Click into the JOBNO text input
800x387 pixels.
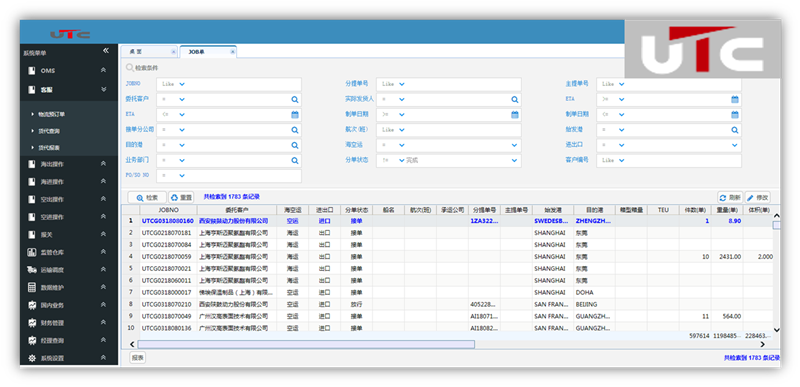pos(229,84)
